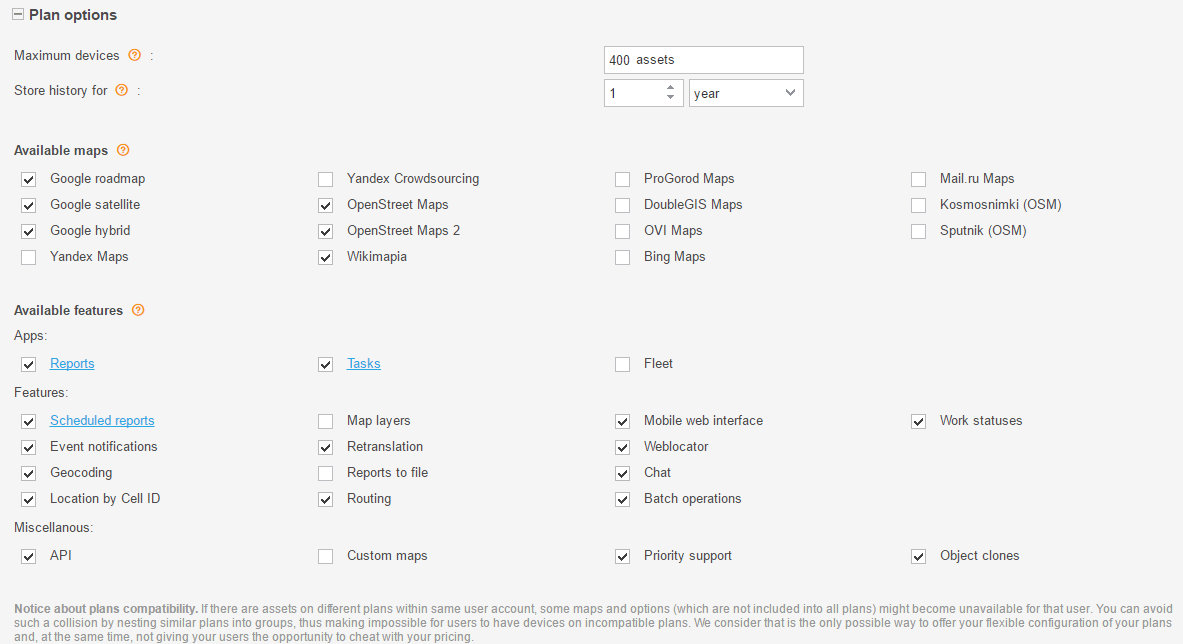Open the Tasks link
This screenshot has width=1183, height=644.
364,363
